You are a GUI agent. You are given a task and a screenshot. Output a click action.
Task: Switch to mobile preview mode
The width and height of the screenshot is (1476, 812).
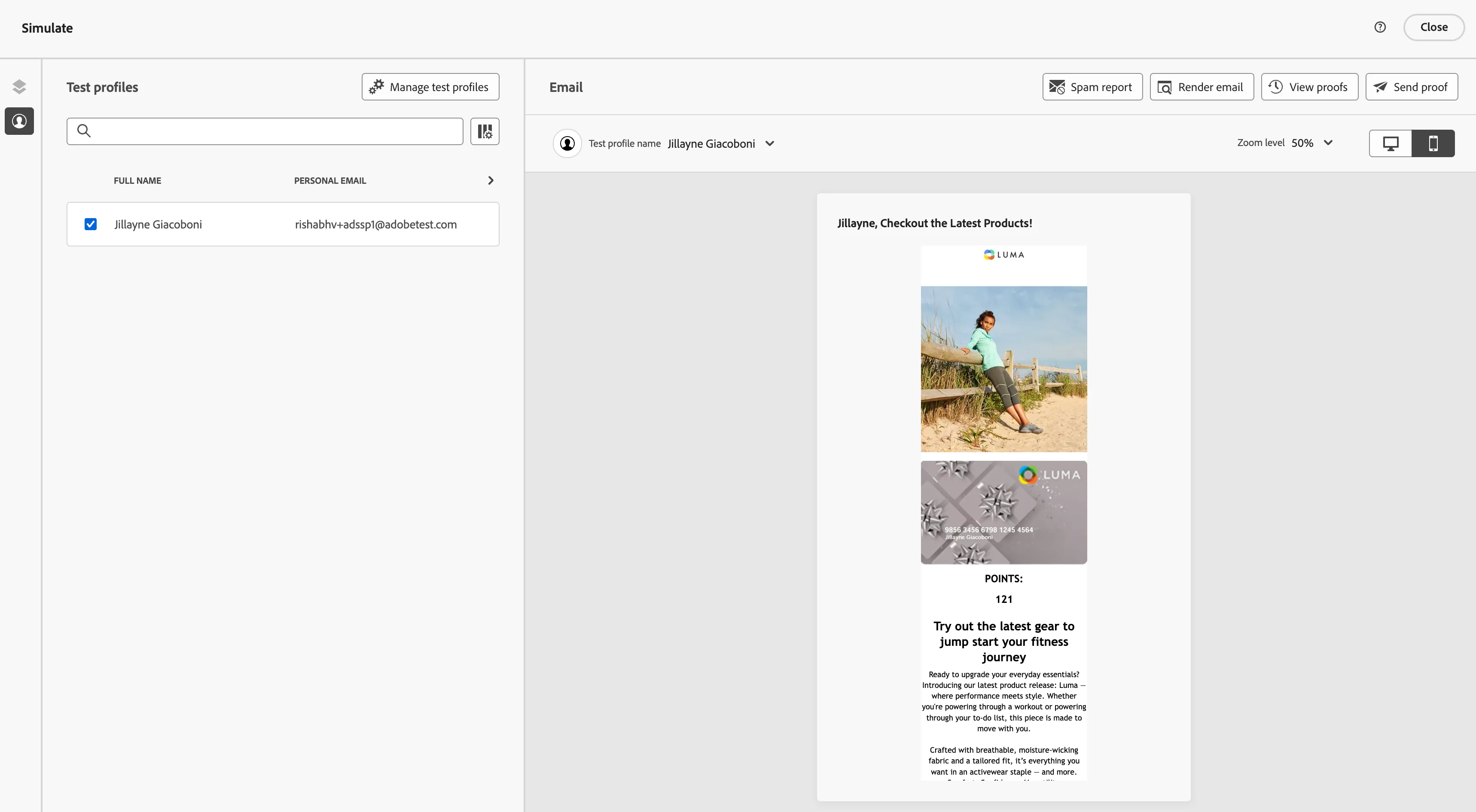coord(1433,143)
